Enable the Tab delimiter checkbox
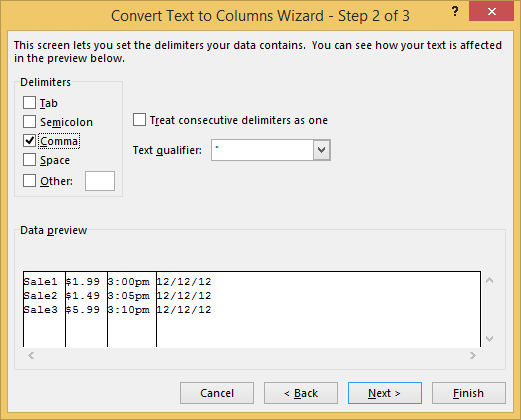 click(29, 103)
